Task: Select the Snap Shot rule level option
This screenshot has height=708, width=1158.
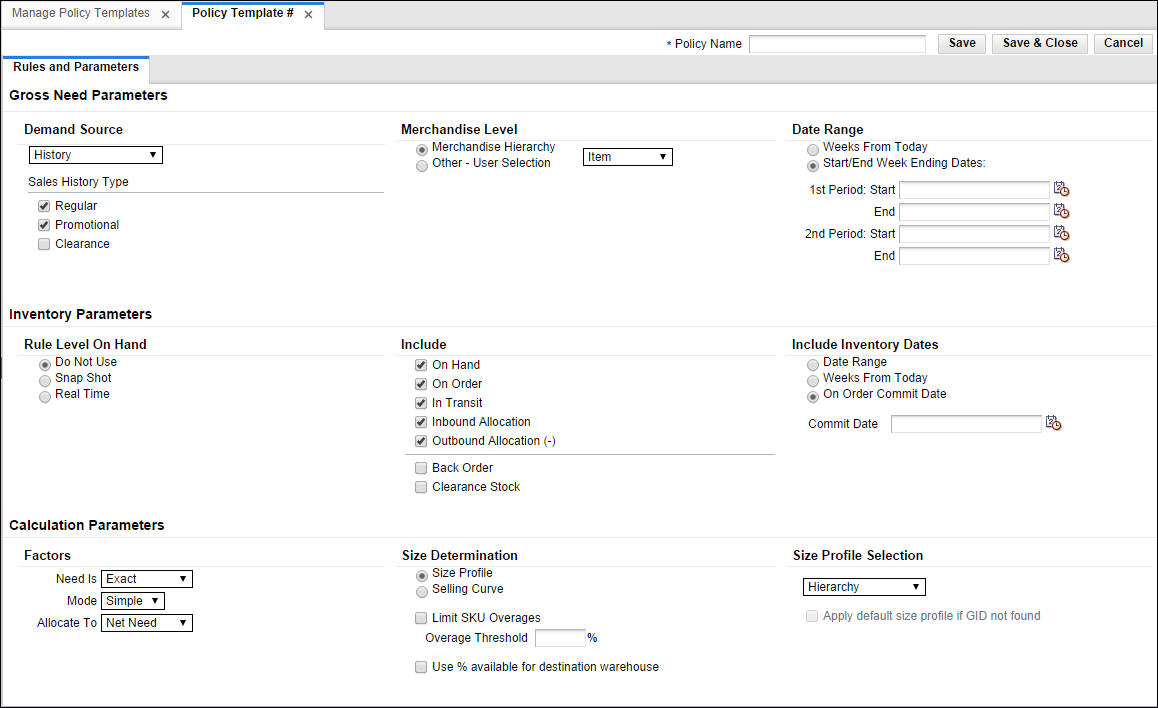Action: 44,381
